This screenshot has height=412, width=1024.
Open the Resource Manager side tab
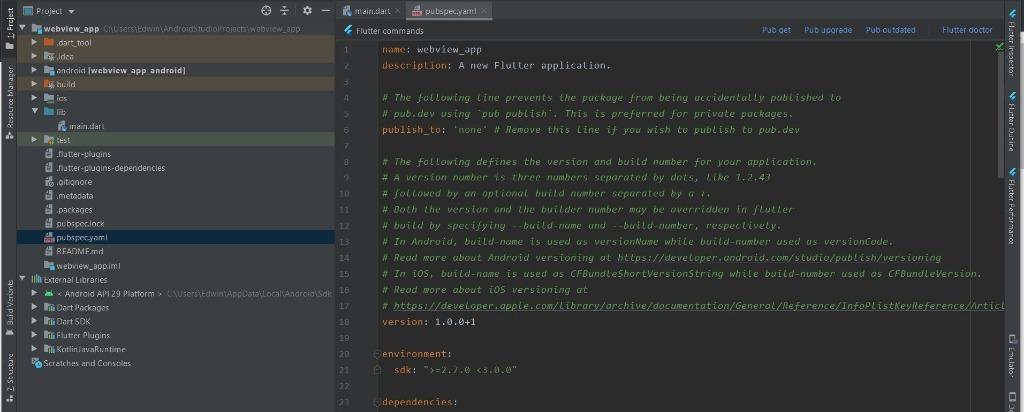pos(9,101)
